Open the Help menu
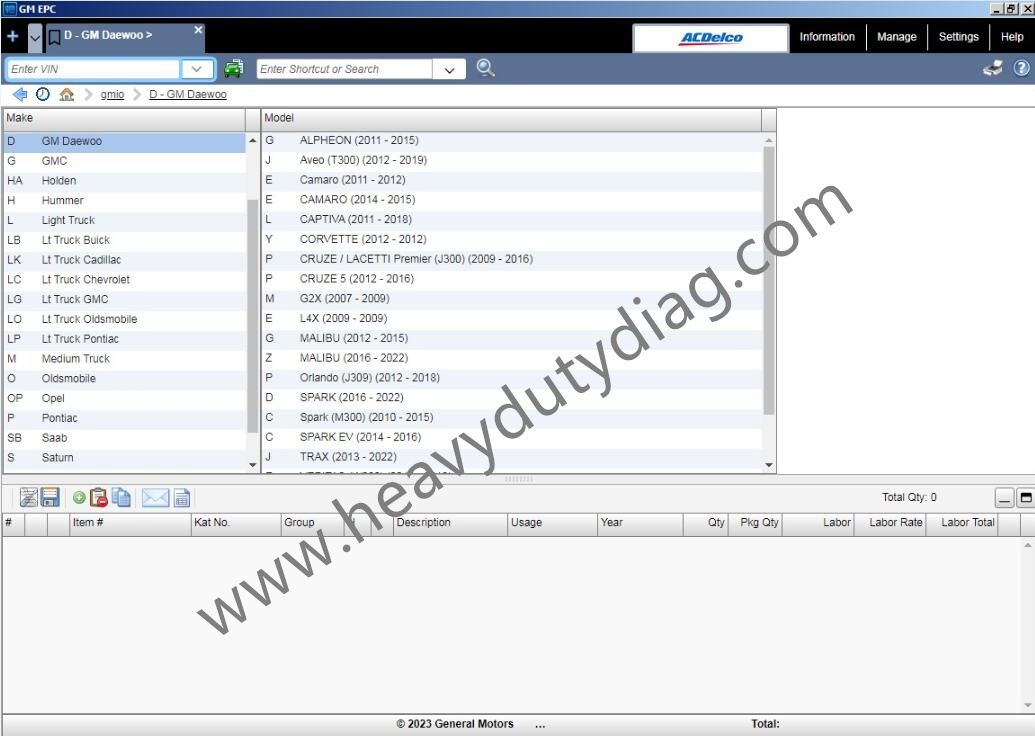Viewport: 1035px width, 736px height. tap(1012, 37)
